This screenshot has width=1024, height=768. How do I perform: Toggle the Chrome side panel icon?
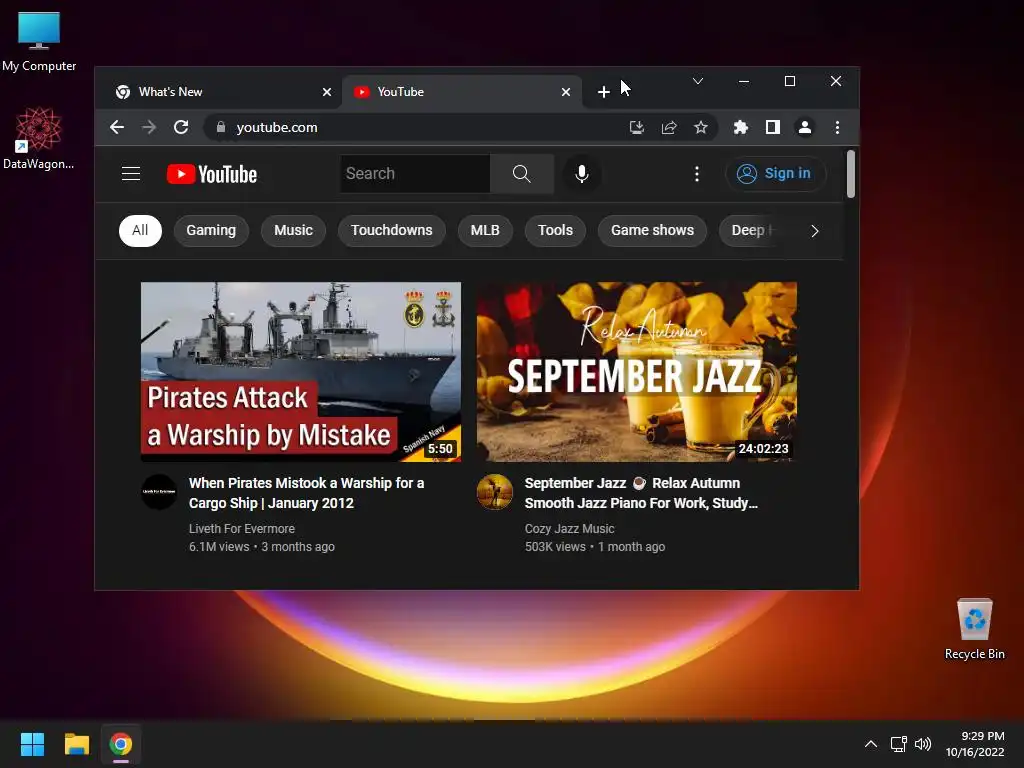tap(773, 127)
